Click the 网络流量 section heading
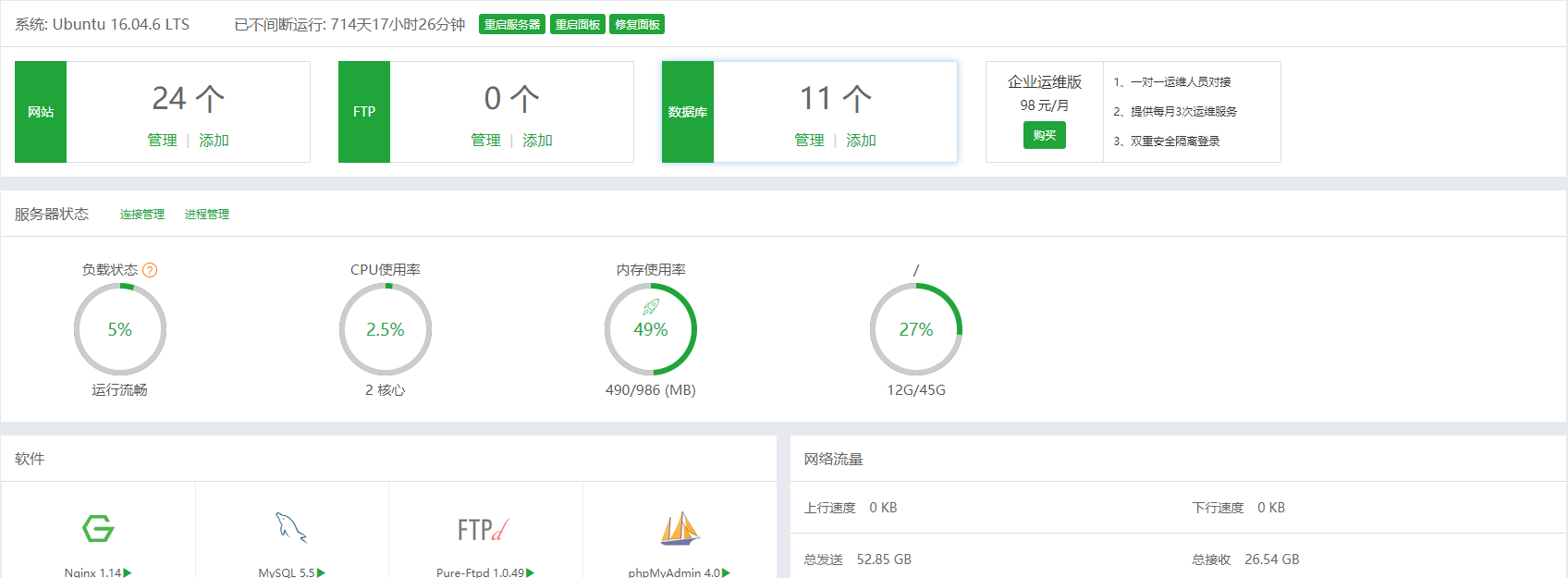This screenshot has height=578, width=1568. pos(834,459)
